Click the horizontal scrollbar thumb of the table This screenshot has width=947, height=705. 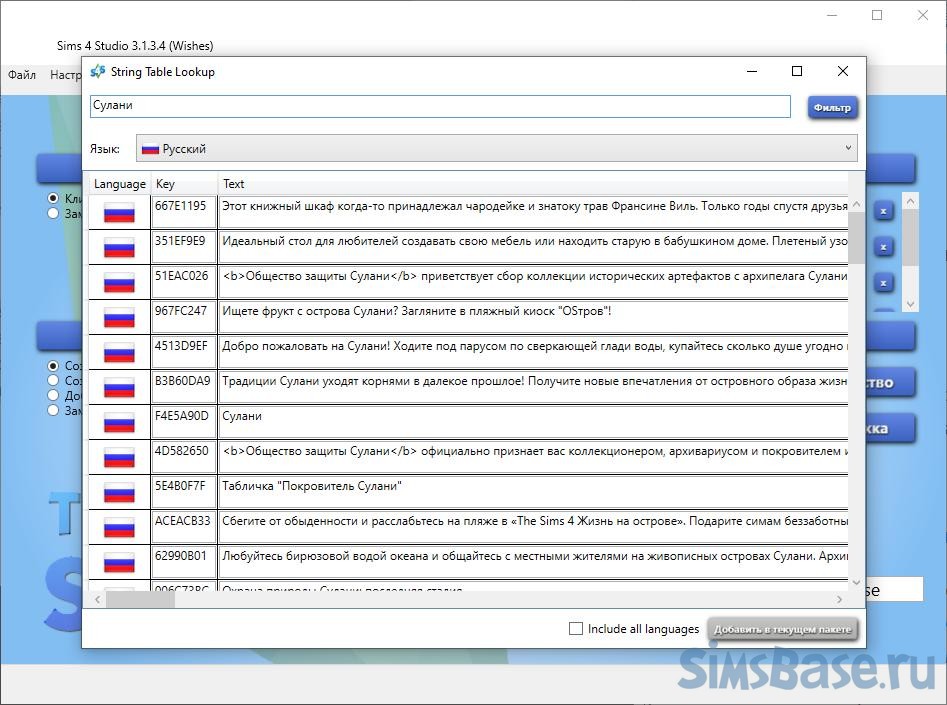(x=126, y=599)
